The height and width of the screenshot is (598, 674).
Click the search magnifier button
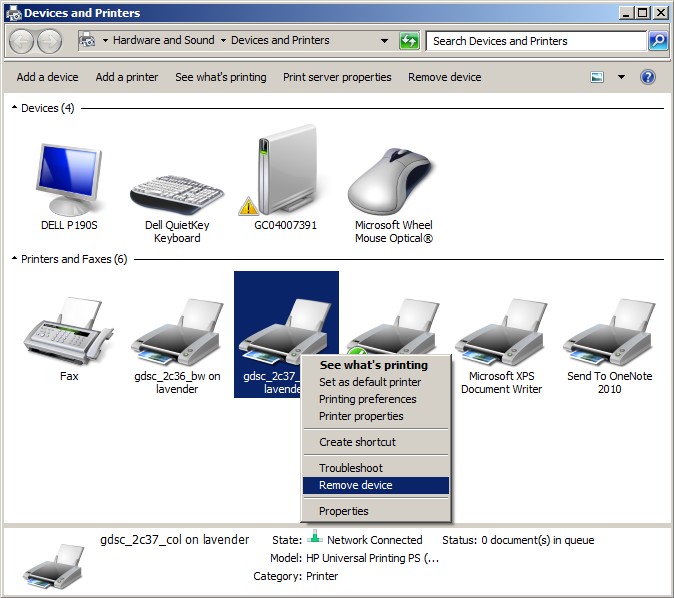pyautogui.click(x=658, y=41)
